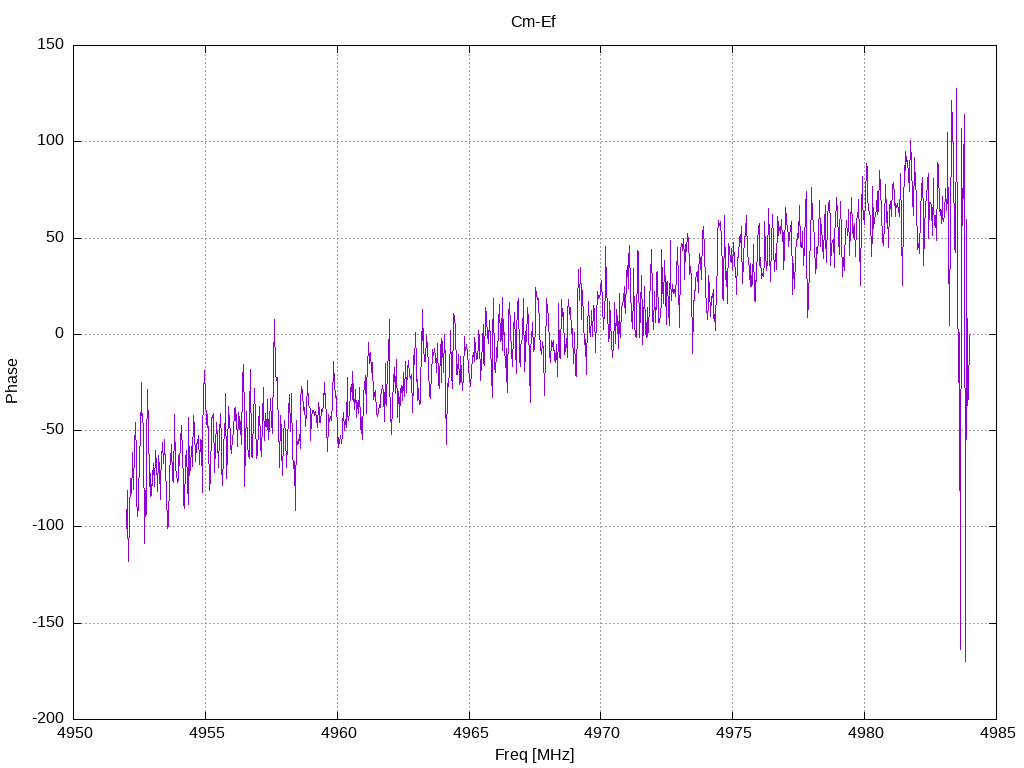Viewport: 1024px width, 768px height.
Task: Click the 4965 x-axis tick label
Action: pyautogui.click(x=470, y=733)
